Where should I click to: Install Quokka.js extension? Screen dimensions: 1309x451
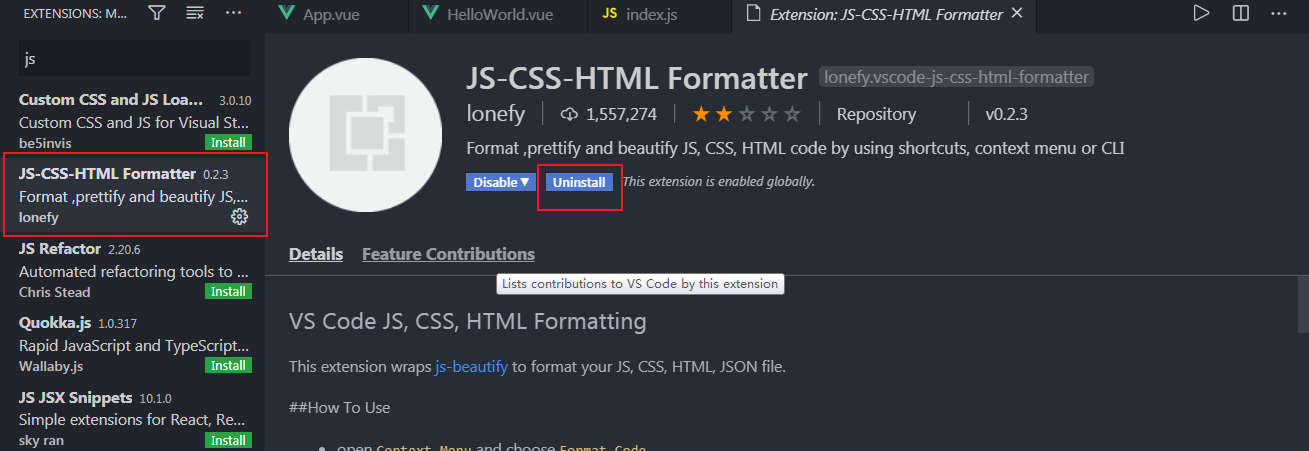tap(228, 366)
